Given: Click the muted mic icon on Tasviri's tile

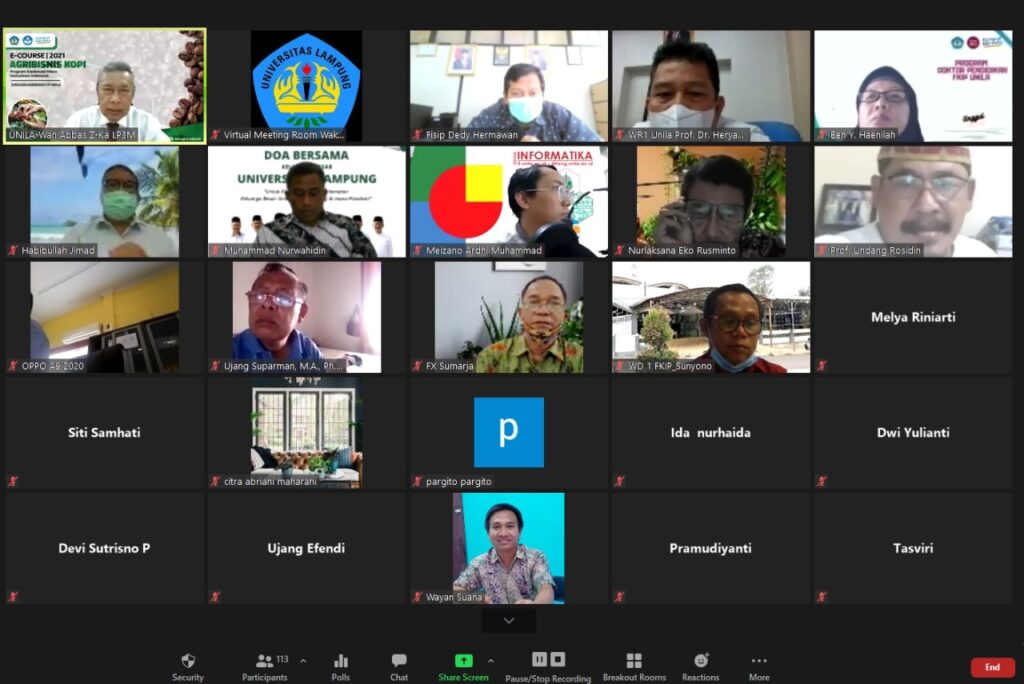Looking at the screenshot, I should 822,597.
